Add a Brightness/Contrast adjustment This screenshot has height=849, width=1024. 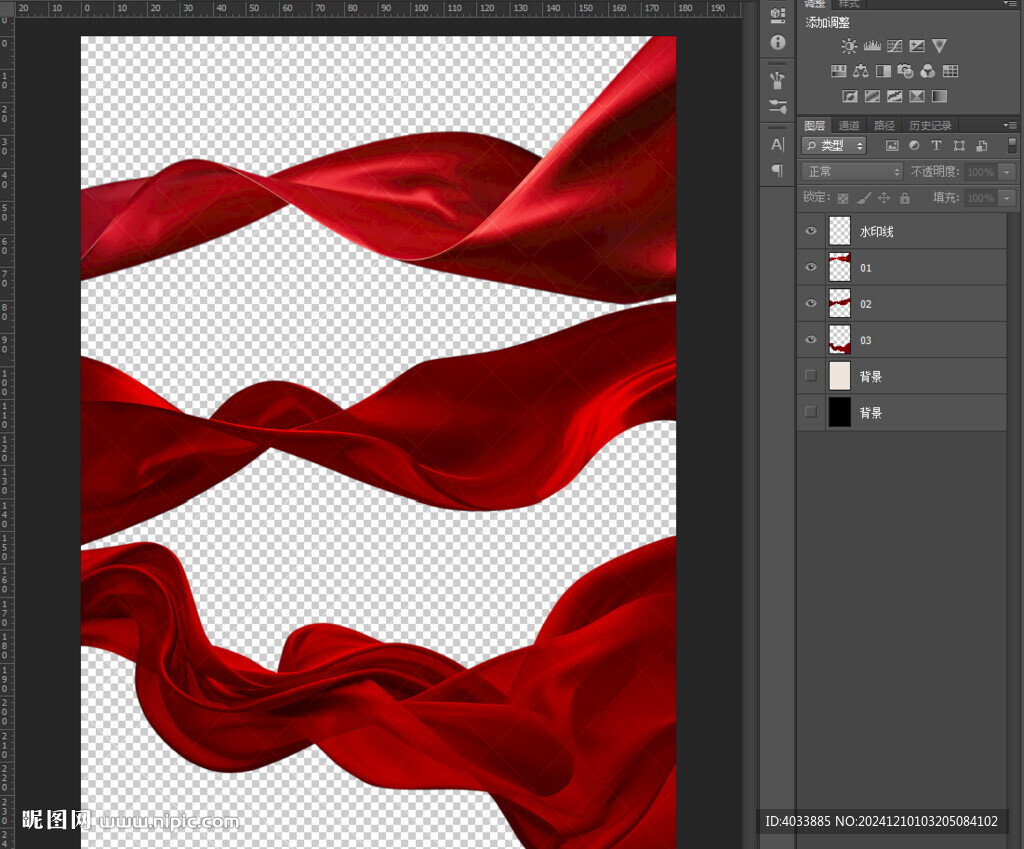[x=849, y=46]
